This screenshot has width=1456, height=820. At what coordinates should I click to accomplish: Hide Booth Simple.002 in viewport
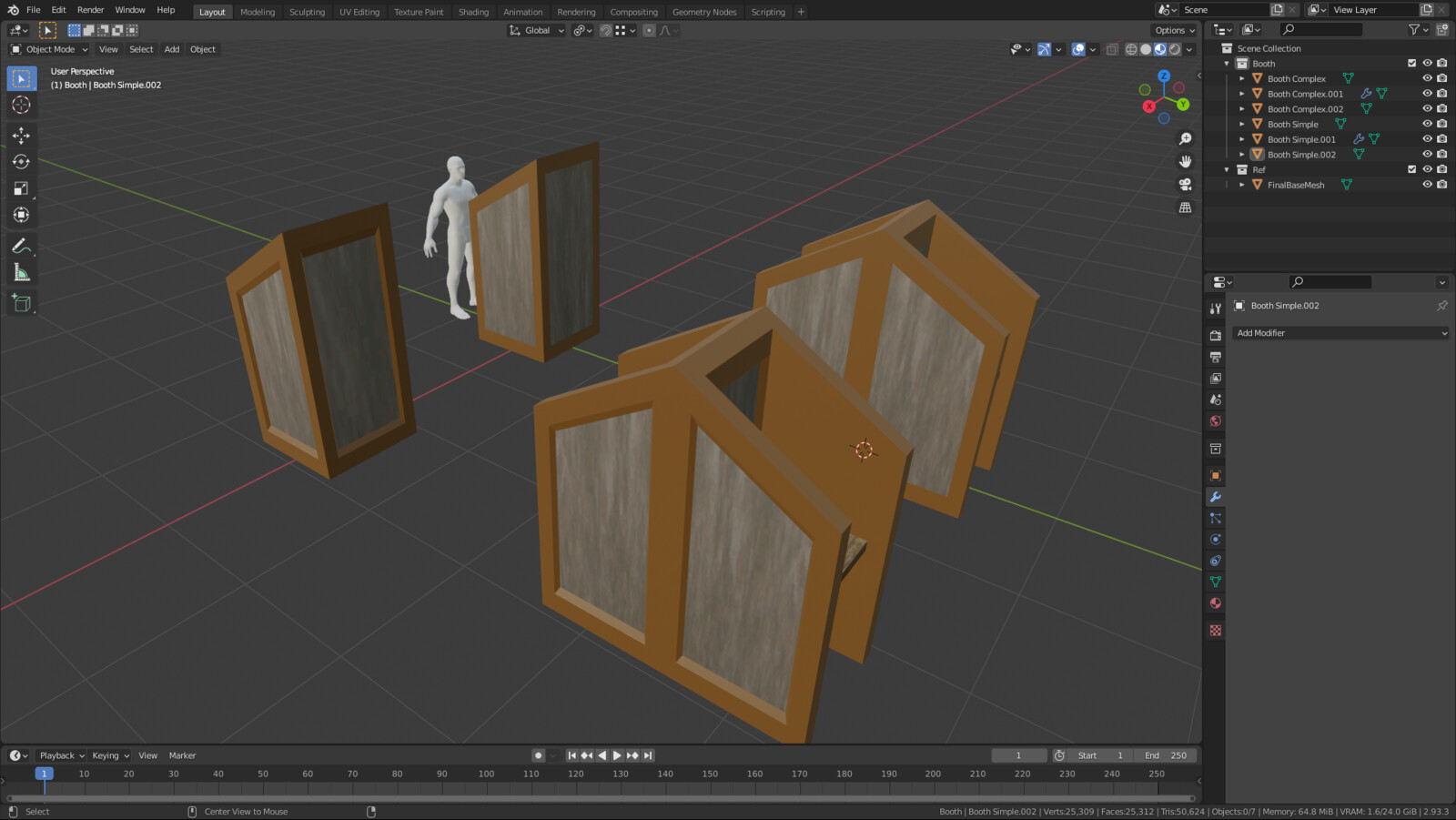1427,154
